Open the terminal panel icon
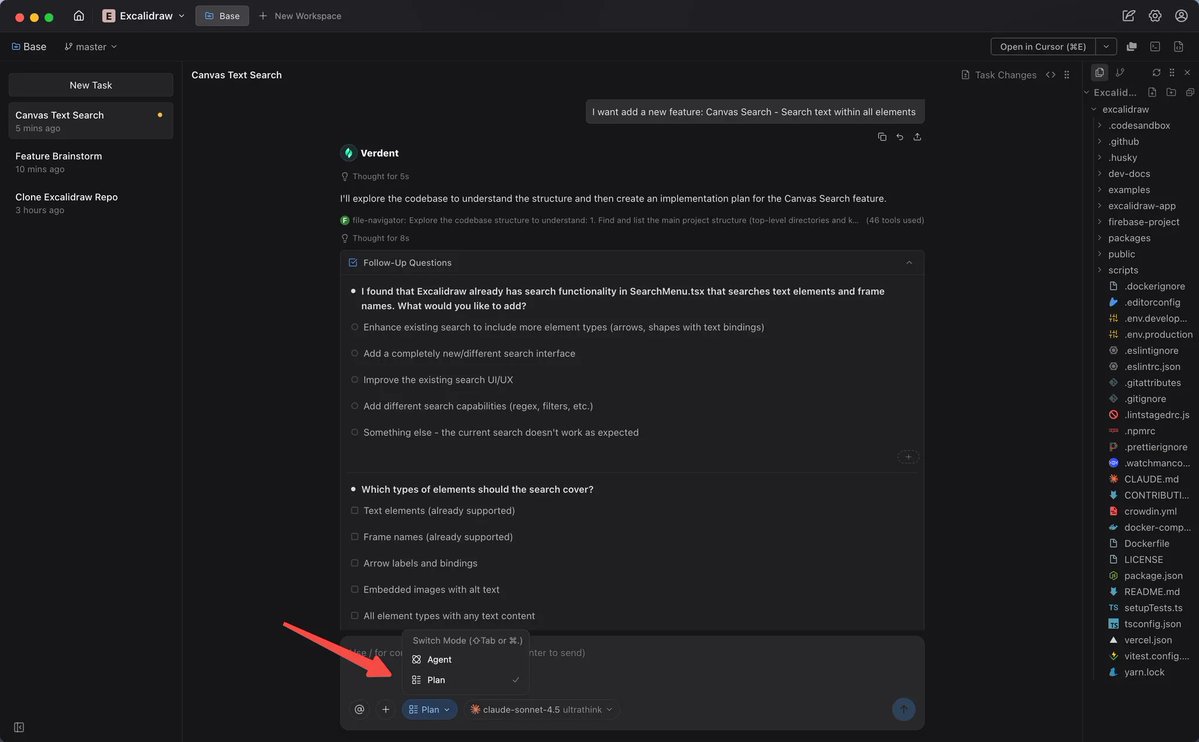 click(x=1155, y=47)
